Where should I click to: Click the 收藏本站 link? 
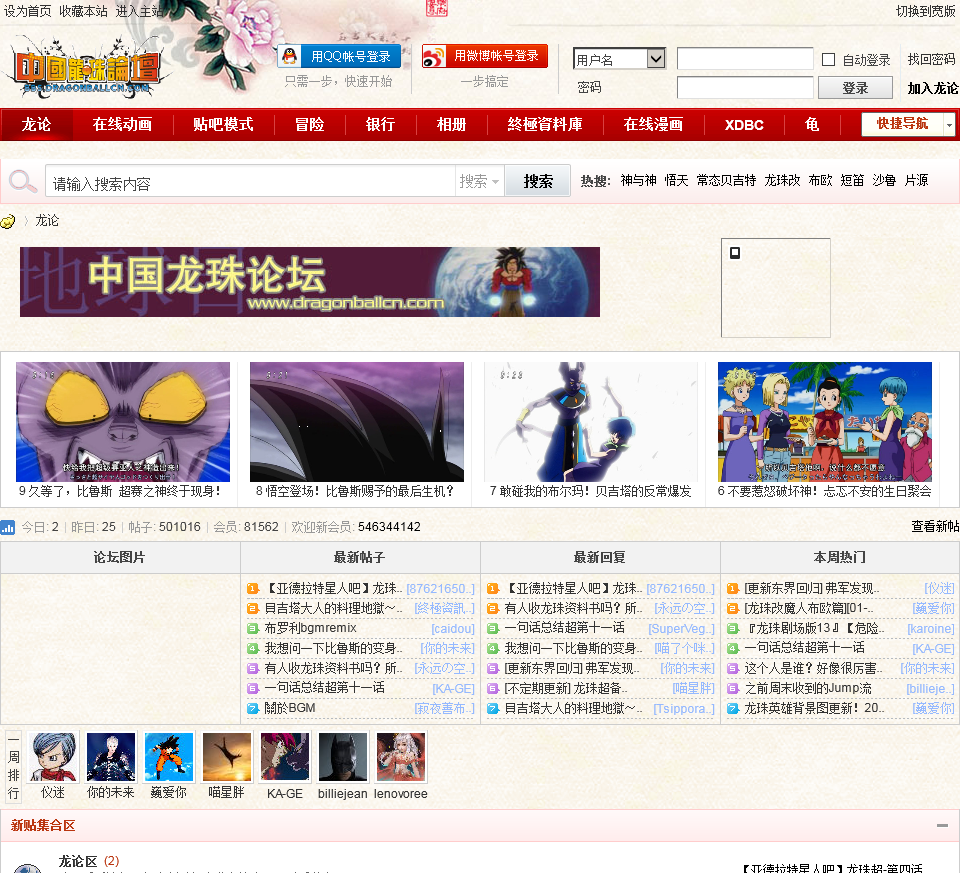click(x=83, y=11)
